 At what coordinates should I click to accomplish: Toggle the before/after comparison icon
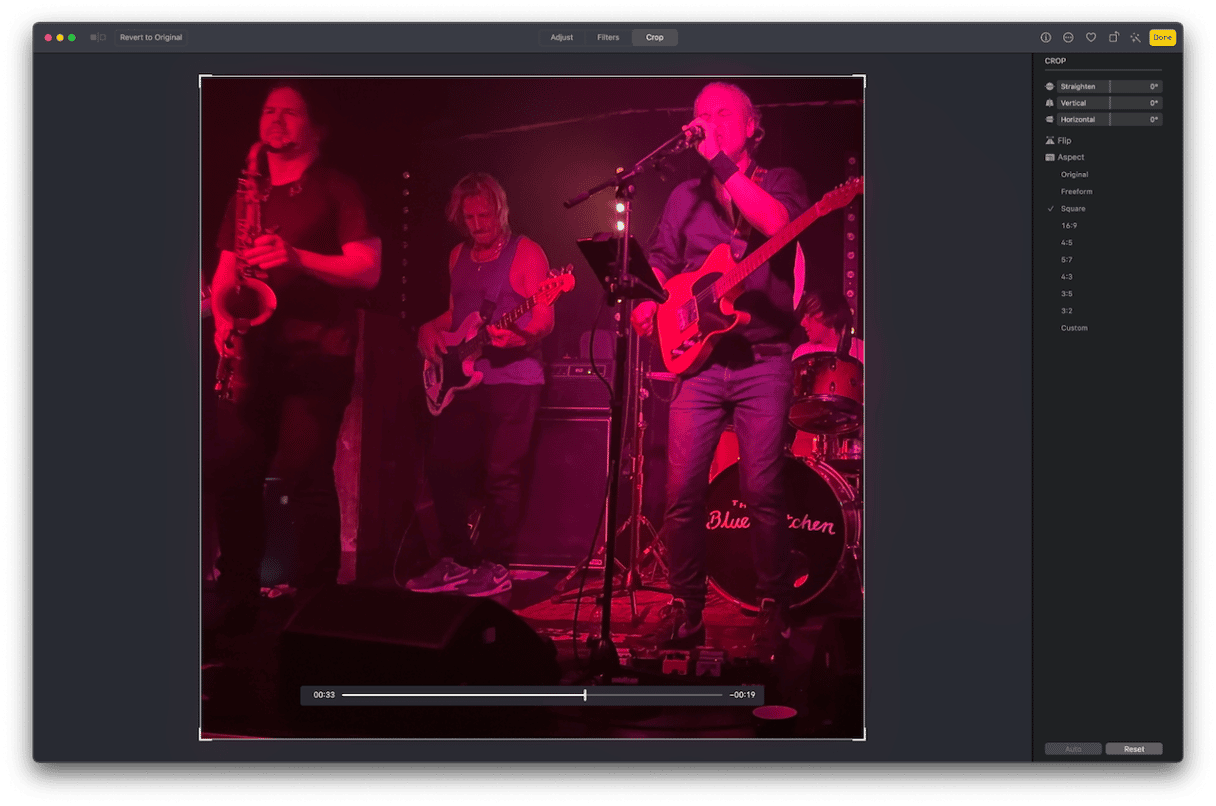[98, 37]
